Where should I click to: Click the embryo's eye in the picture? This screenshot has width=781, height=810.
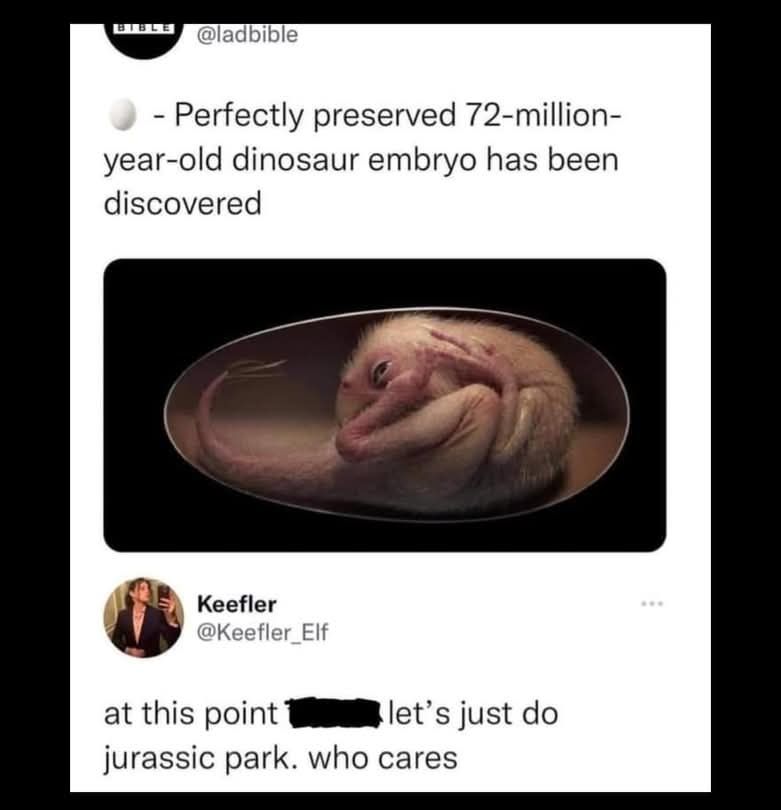tap(382, 373)
